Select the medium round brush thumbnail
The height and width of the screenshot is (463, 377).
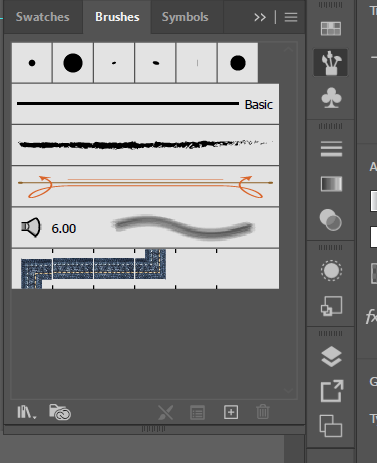[x=238, y=63]
